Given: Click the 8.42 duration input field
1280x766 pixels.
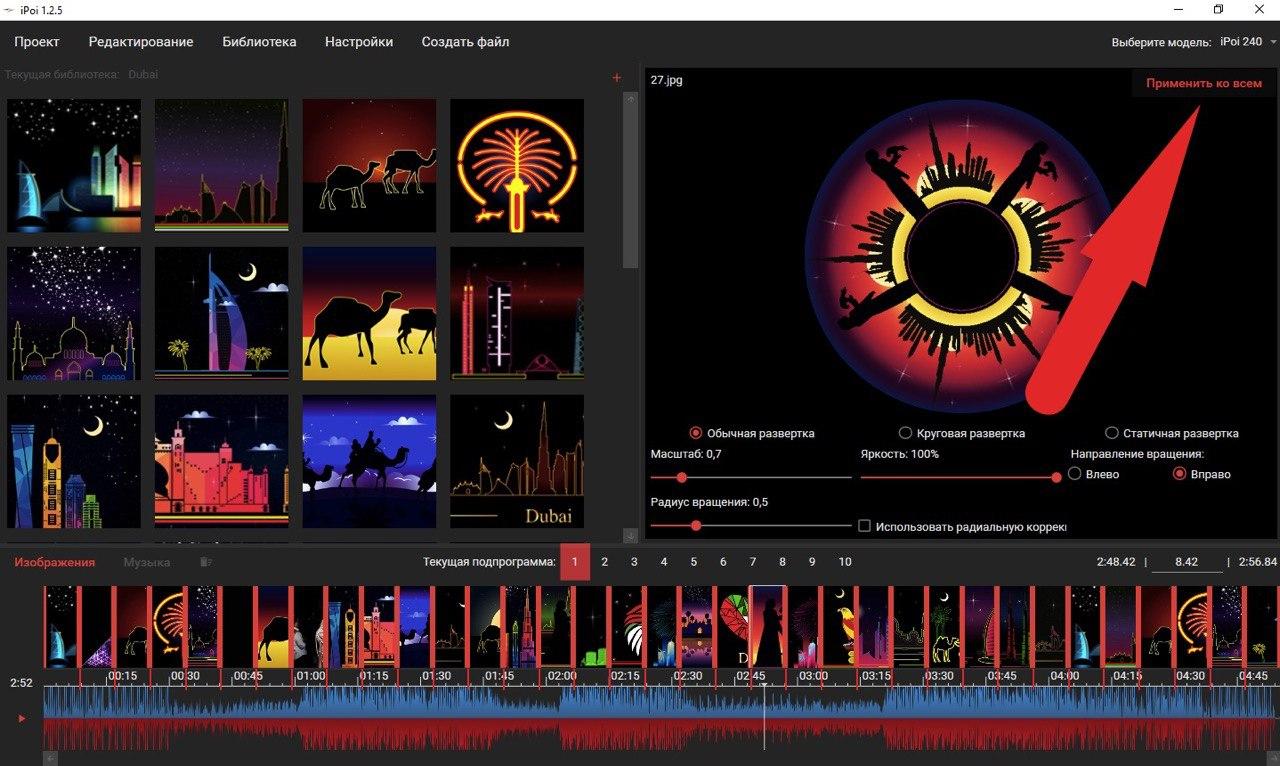Looking at the screenshot, I should pos(1187,562).
